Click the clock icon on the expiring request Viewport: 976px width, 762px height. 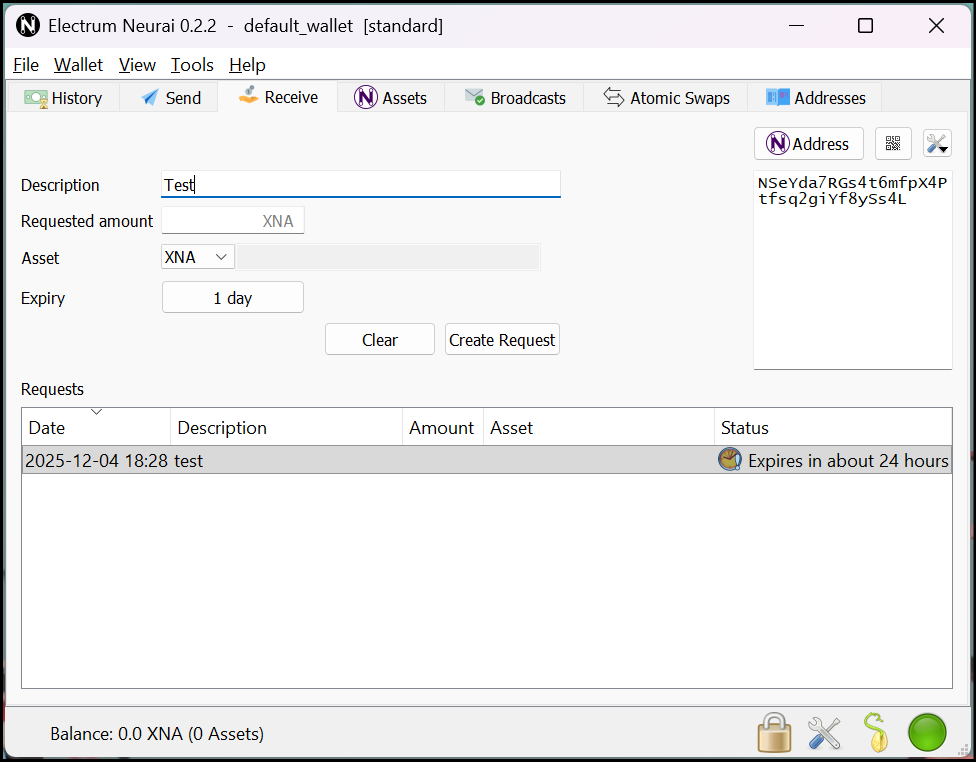pos(729,460)
